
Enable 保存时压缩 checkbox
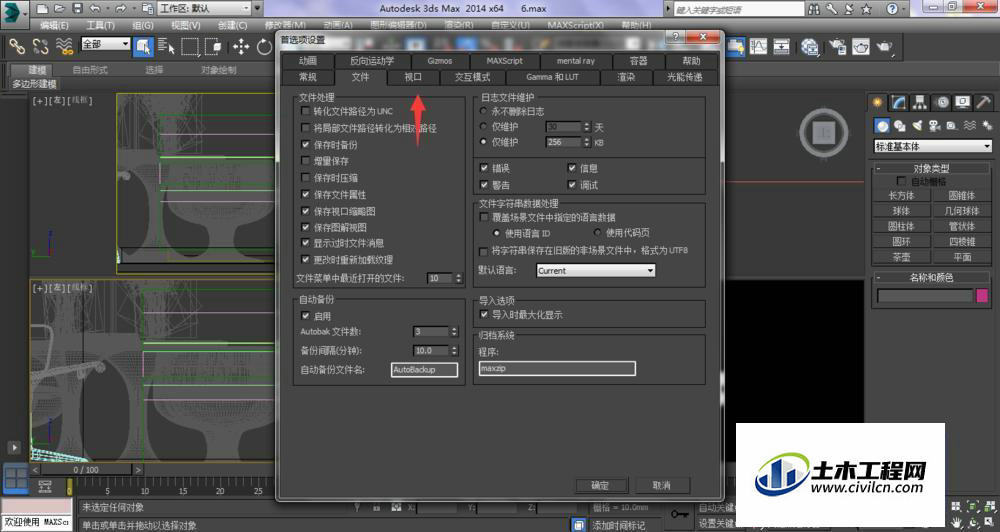coord(305,177)
